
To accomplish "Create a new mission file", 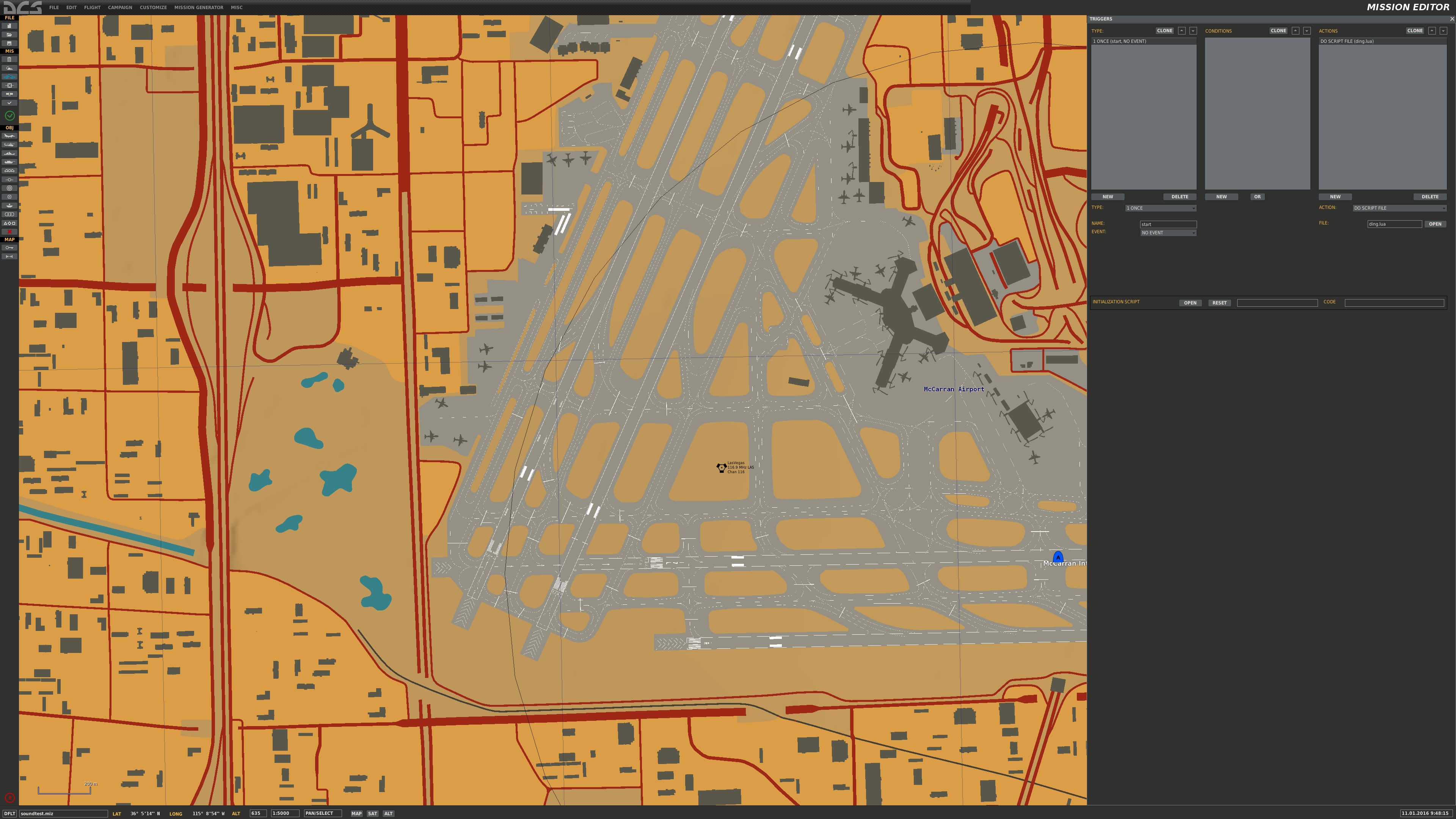I will 9,26.
